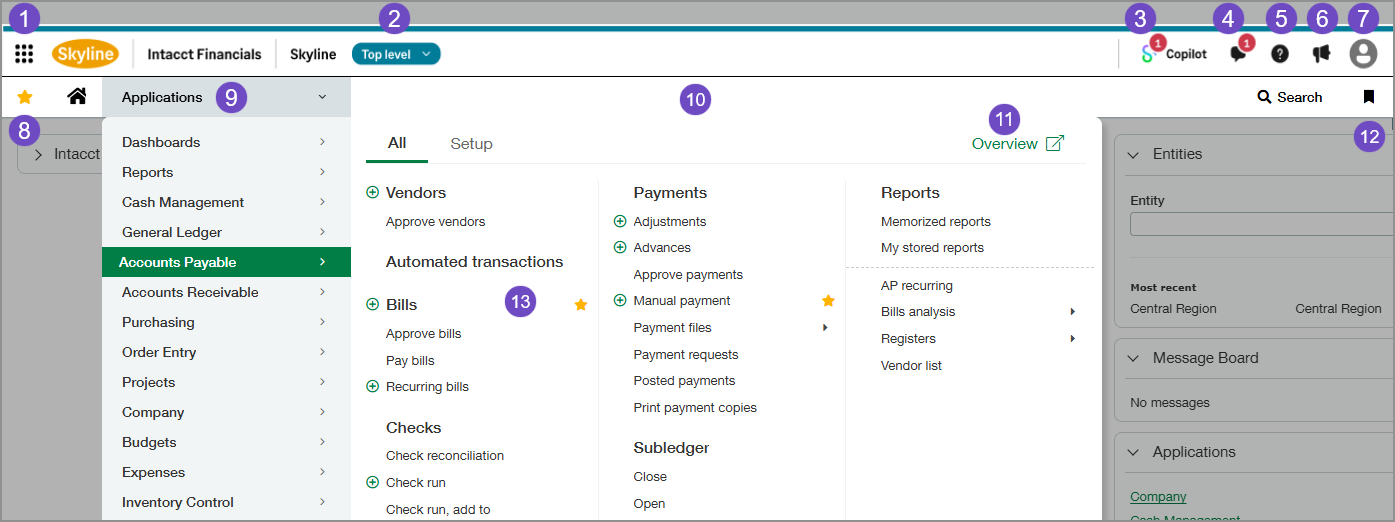Open Posted payments

click(x=684, y=381)
